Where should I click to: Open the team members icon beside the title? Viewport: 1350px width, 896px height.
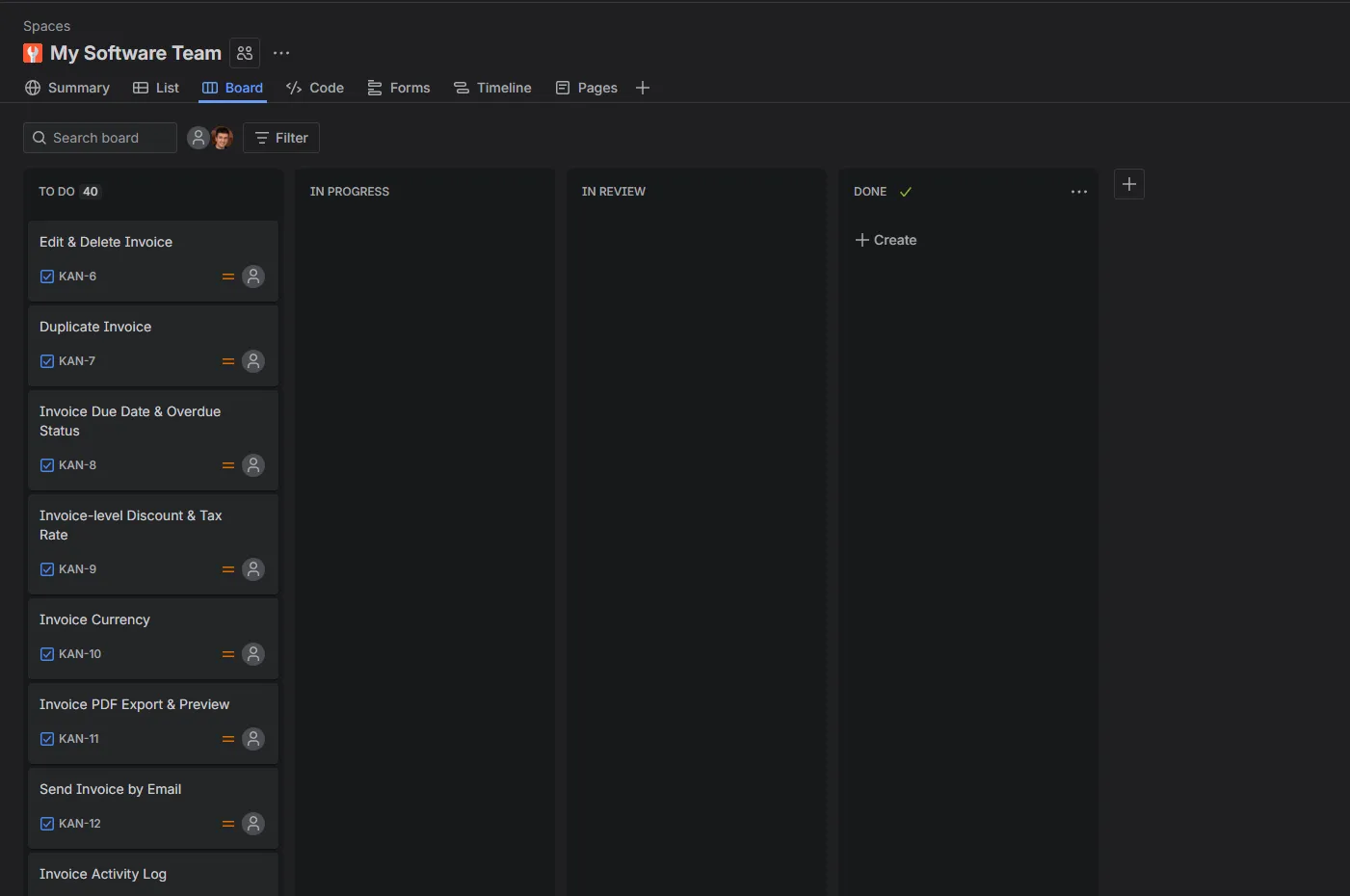[x=245, y=53]
